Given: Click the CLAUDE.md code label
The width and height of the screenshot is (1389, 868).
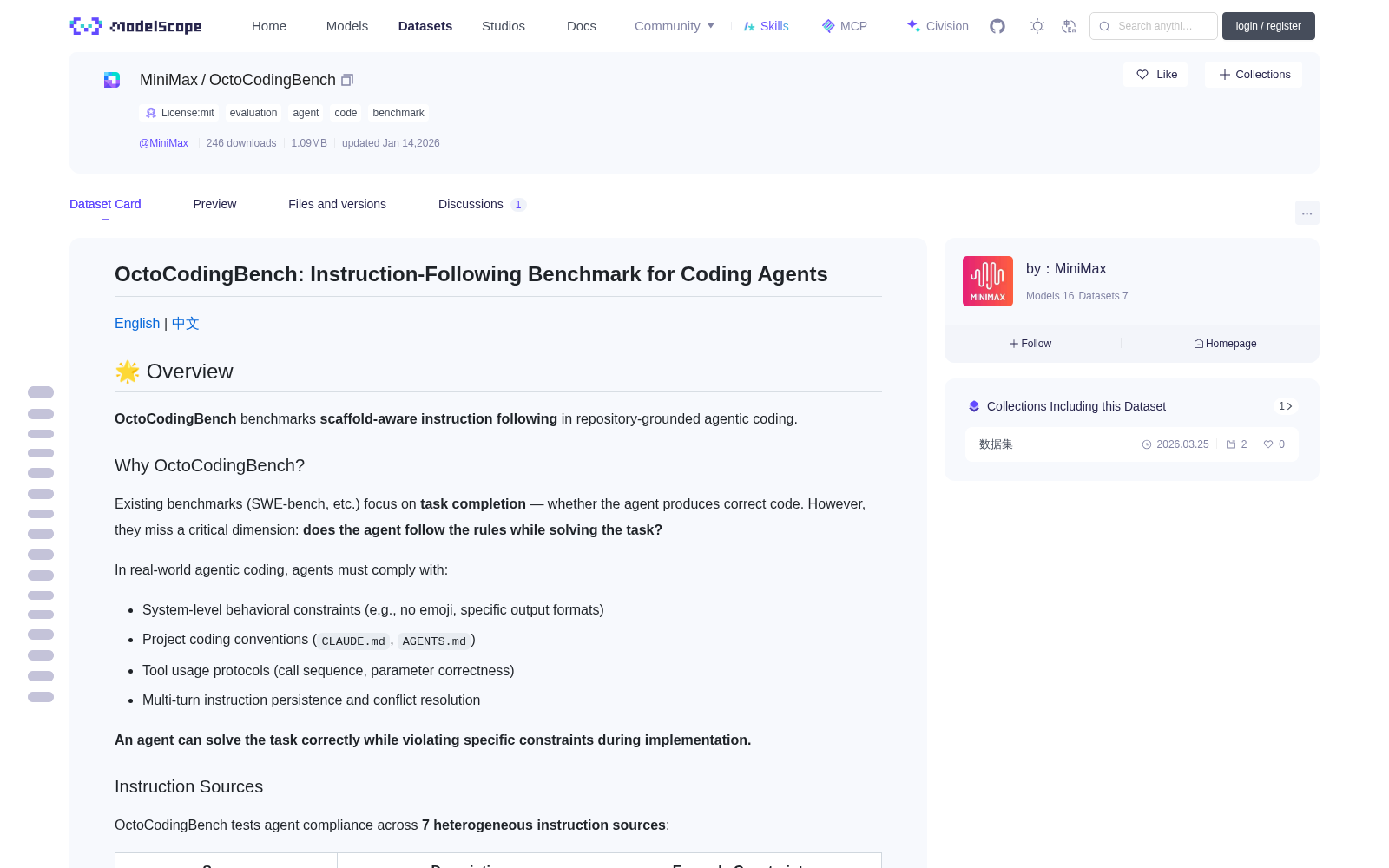Looking at the screenshot, I should click(x=353, y=641).
